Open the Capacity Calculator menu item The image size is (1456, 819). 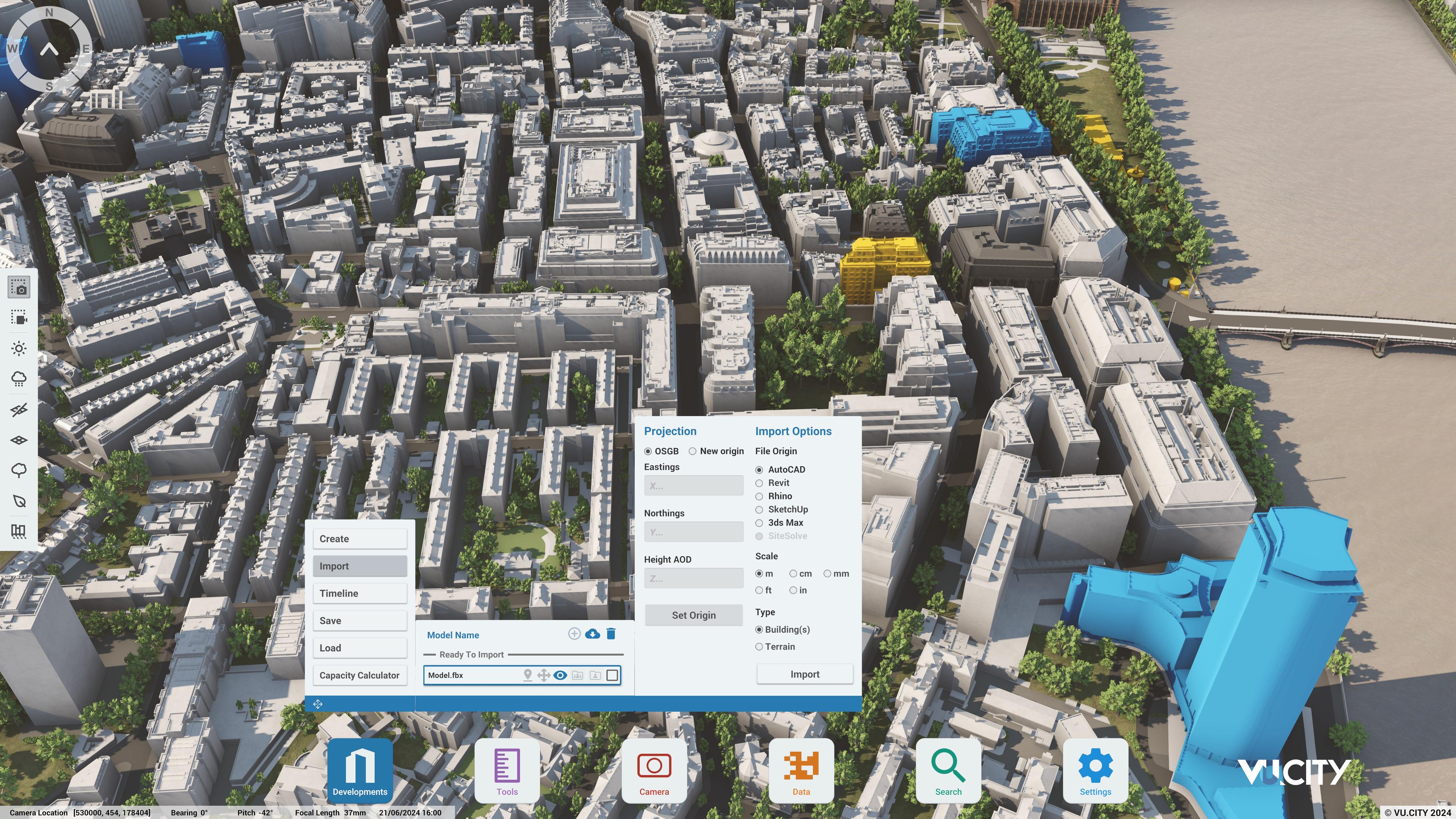pos(359,675)
